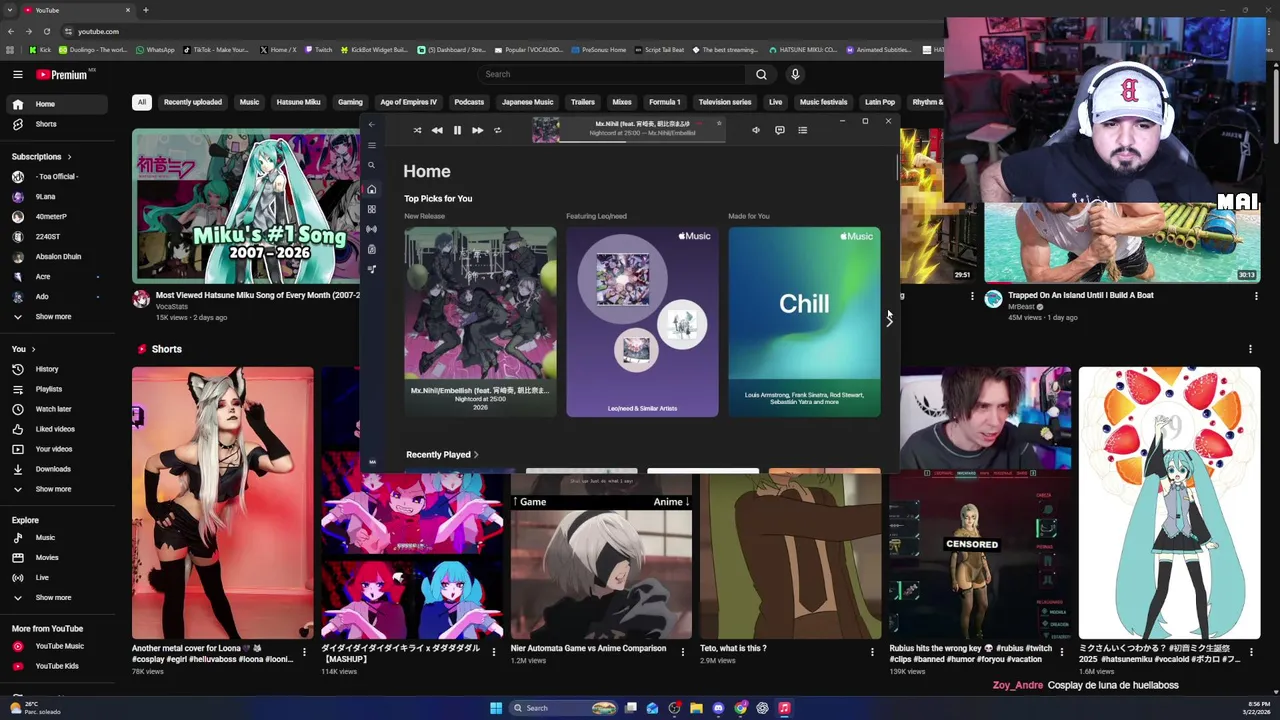This screenshot has height=720, width=1280.
Task: Open the playlists music-note icon in Apple Music sidebar
Action: pos(371,269)
